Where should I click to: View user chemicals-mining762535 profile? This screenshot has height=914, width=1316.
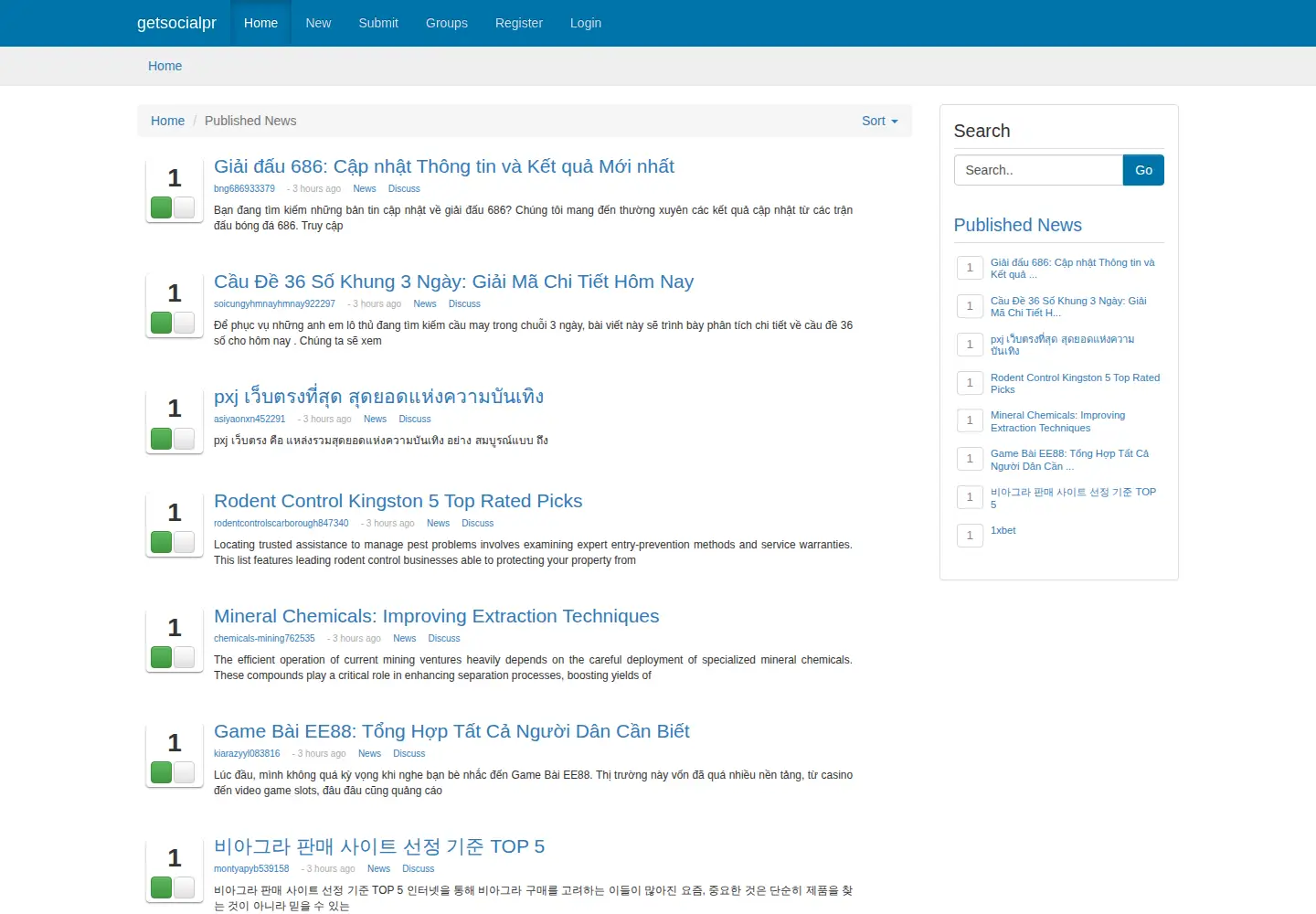click(x=264, y=639)
